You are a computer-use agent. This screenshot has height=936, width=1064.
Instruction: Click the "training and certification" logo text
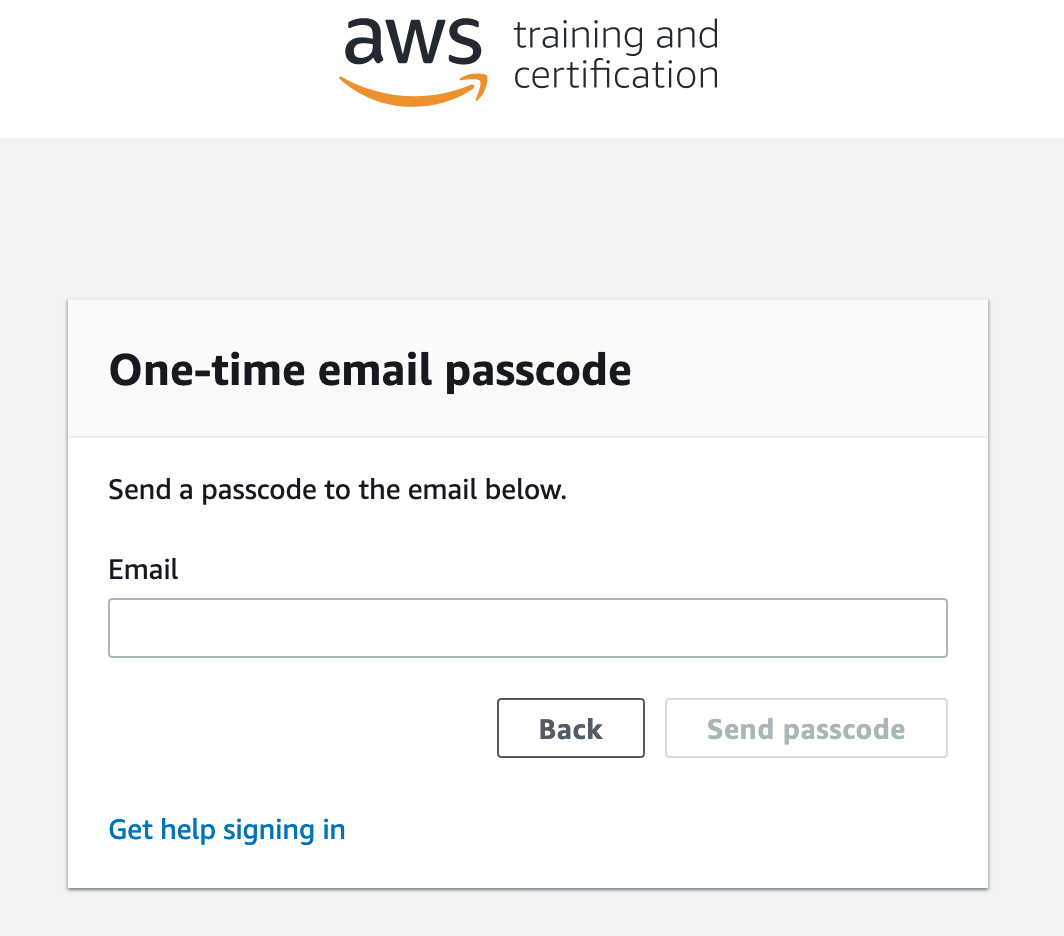tap(615, 55)
